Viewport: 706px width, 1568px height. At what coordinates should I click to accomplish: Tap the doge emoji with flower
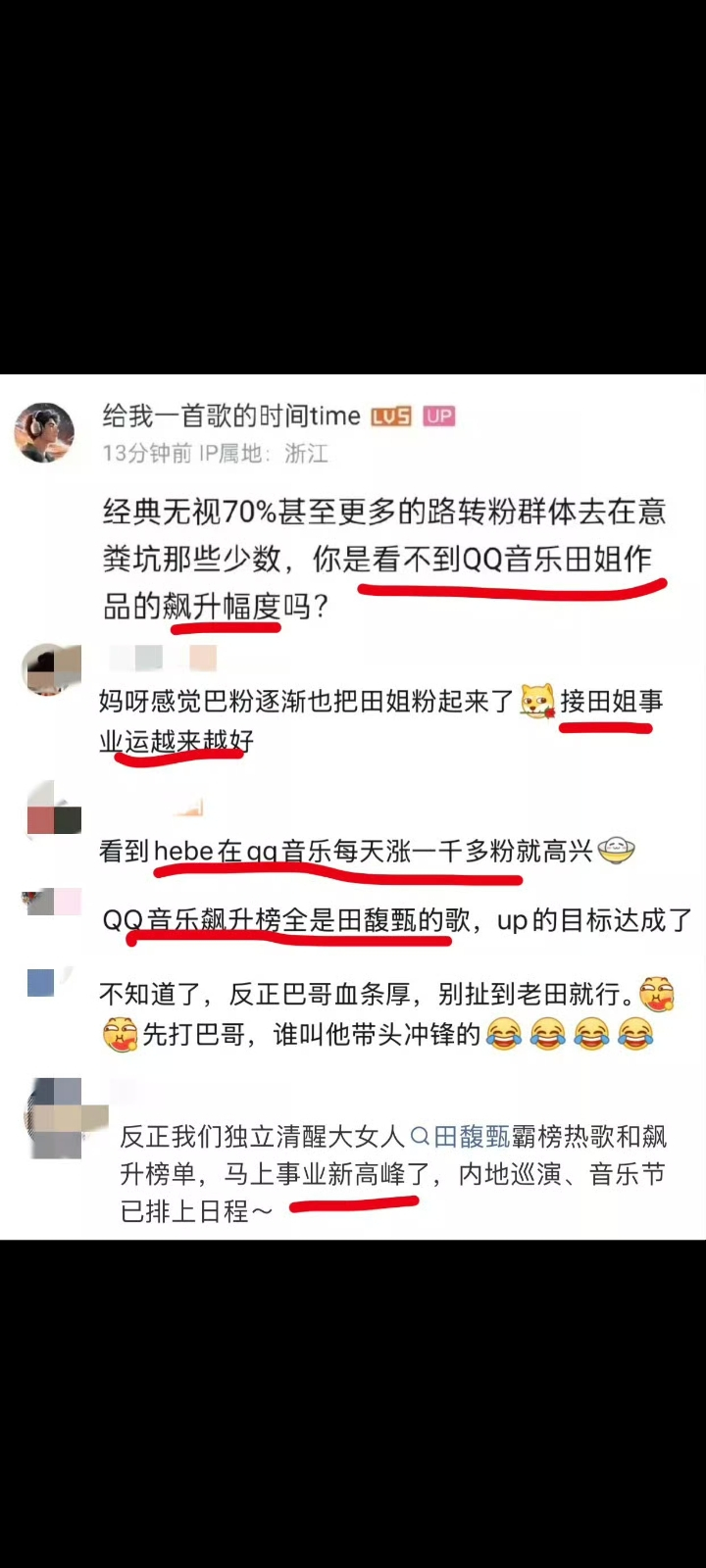point(537,702)
